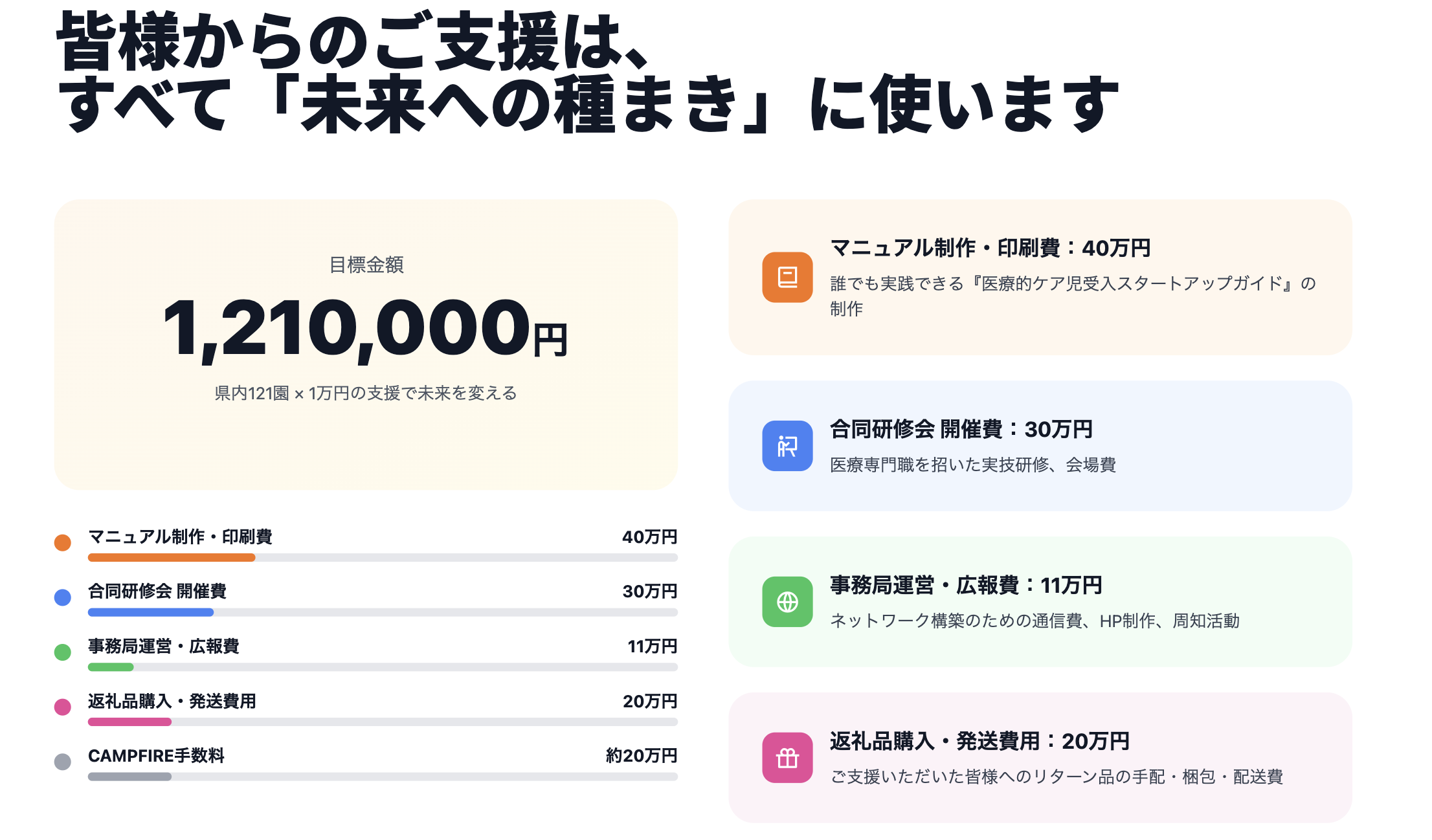This screenshot has width=1432, height=840.
Task: Click the orange book icon for マニュアル制作
Action: pyautogui.click(x=787, y=277)
